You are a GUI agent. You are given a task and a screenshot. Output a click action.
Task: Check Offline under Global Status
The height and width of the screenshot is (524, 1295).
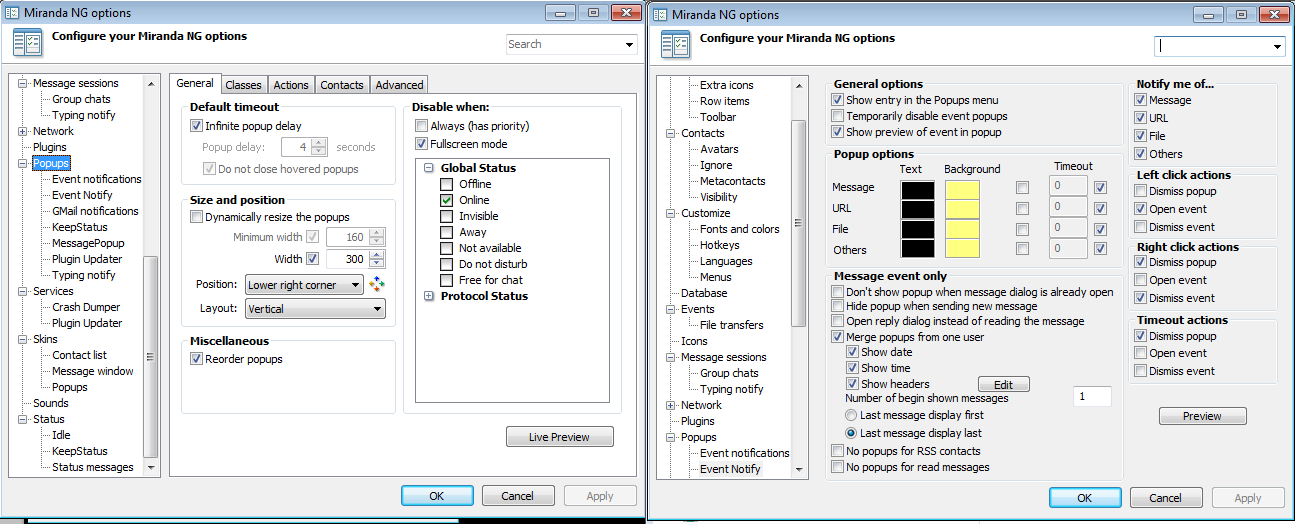click(447, 184)
